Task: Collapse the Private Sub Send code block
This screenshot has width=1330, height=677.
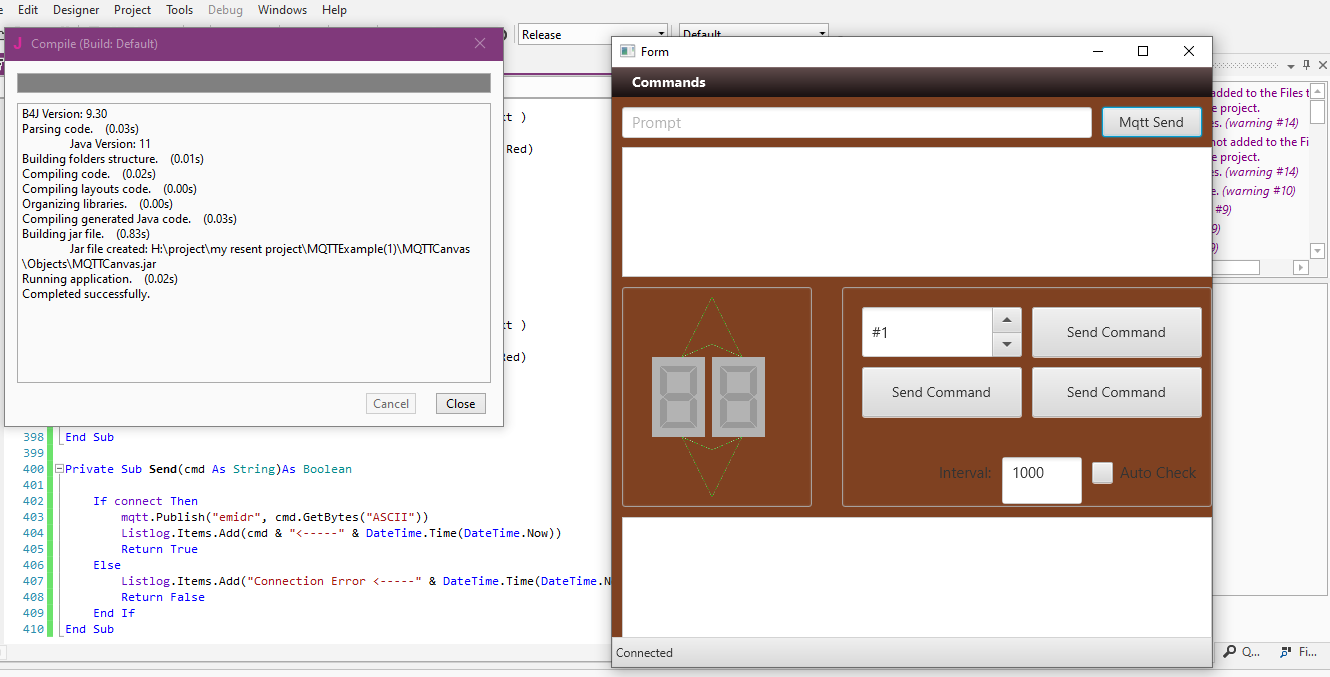Action: point(59,469)
